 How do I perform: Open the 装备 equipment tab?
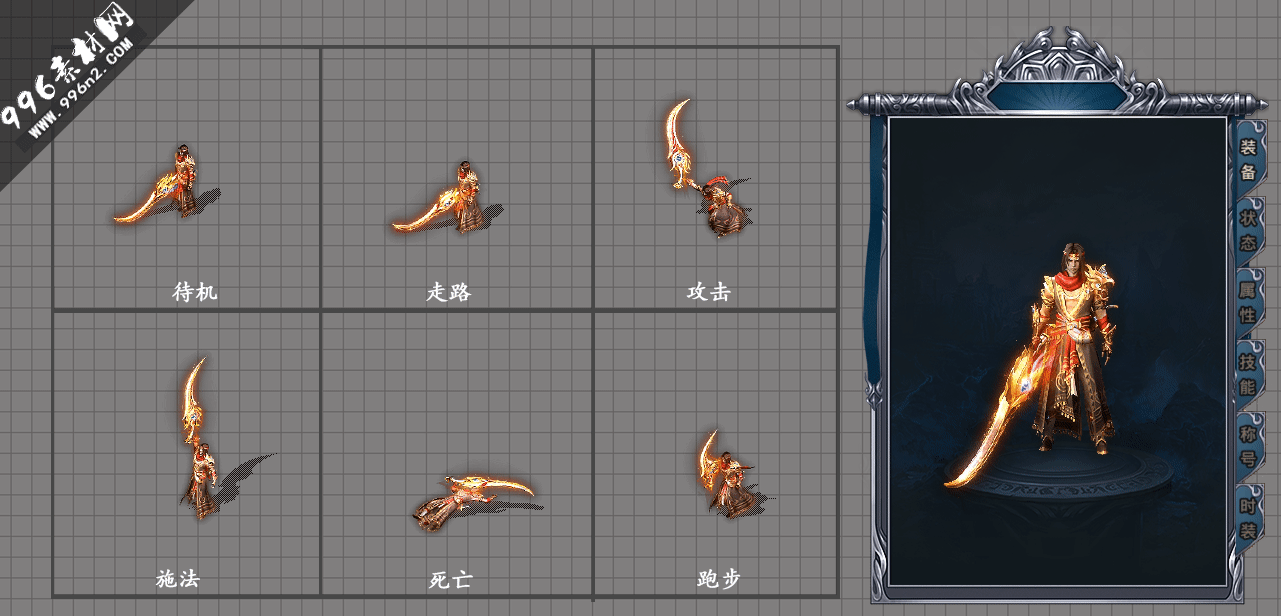click(x=1248, y=158)
